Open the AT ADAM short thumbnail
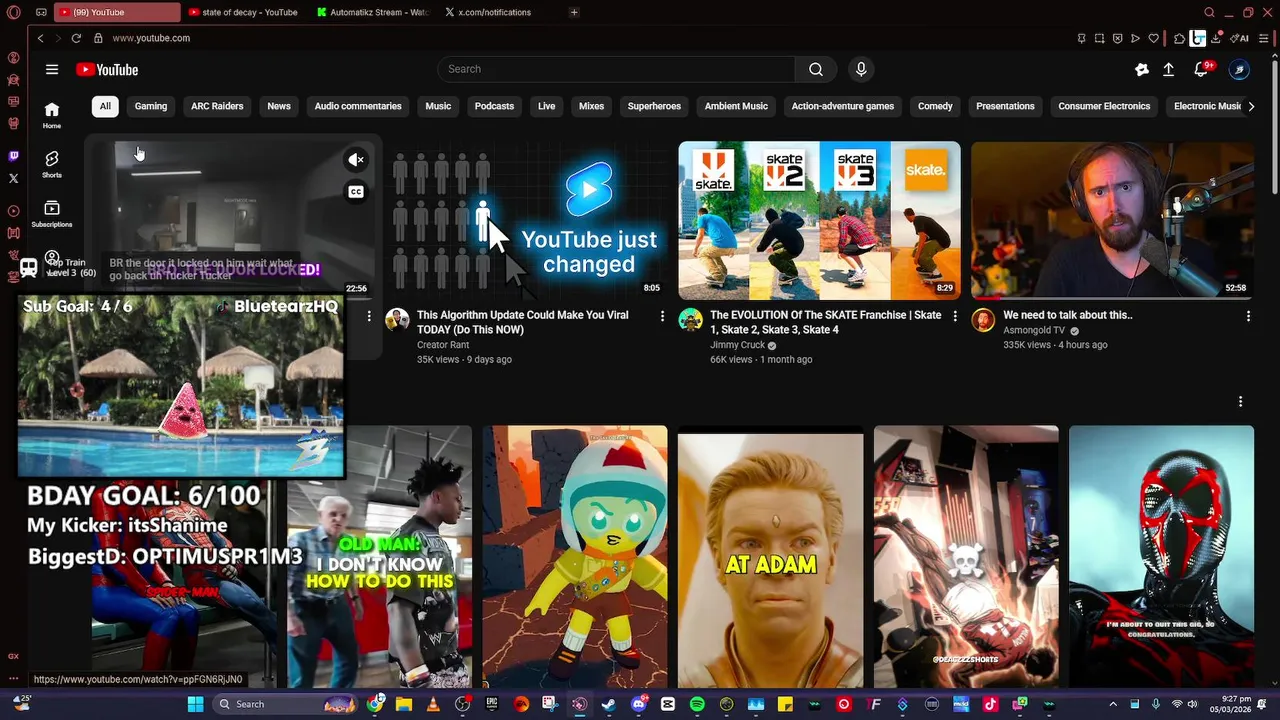Screen dimensions: 1280x720 (x=770, y=557)
